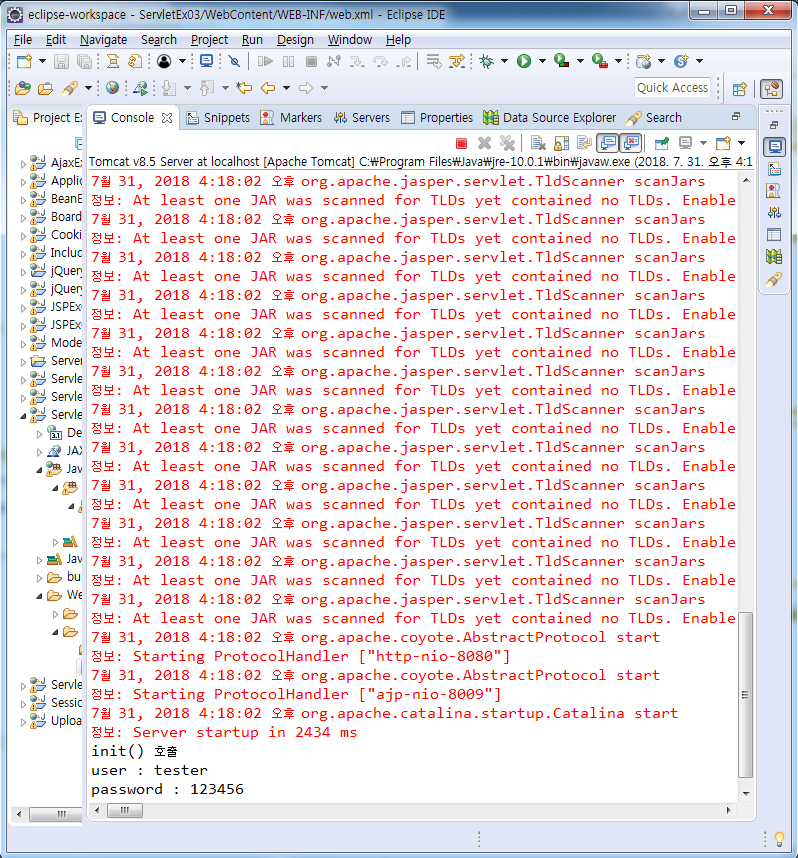Click console scroll down arrow

745,793
